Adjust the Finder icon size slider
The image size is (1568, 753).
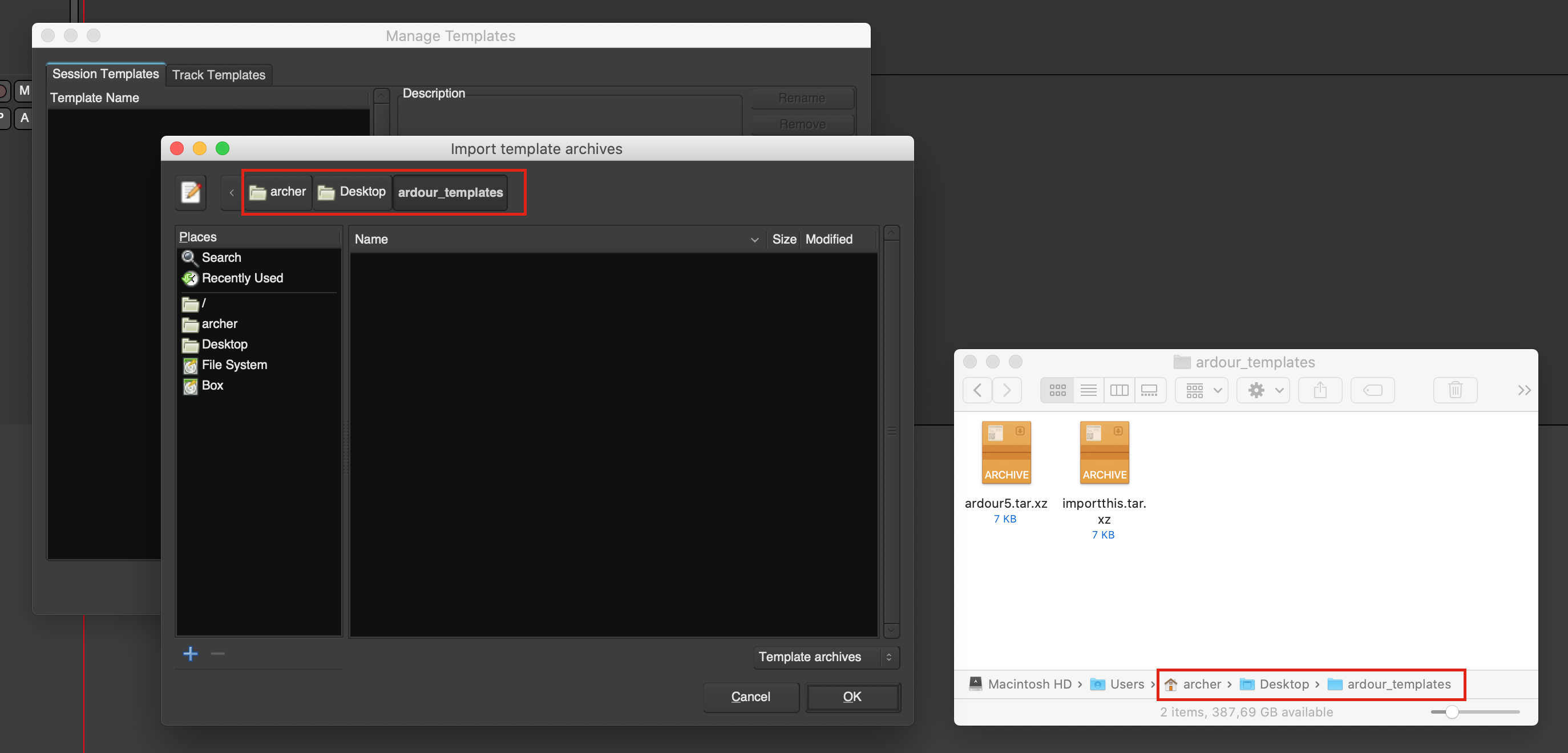click(x=1452, y=711)
